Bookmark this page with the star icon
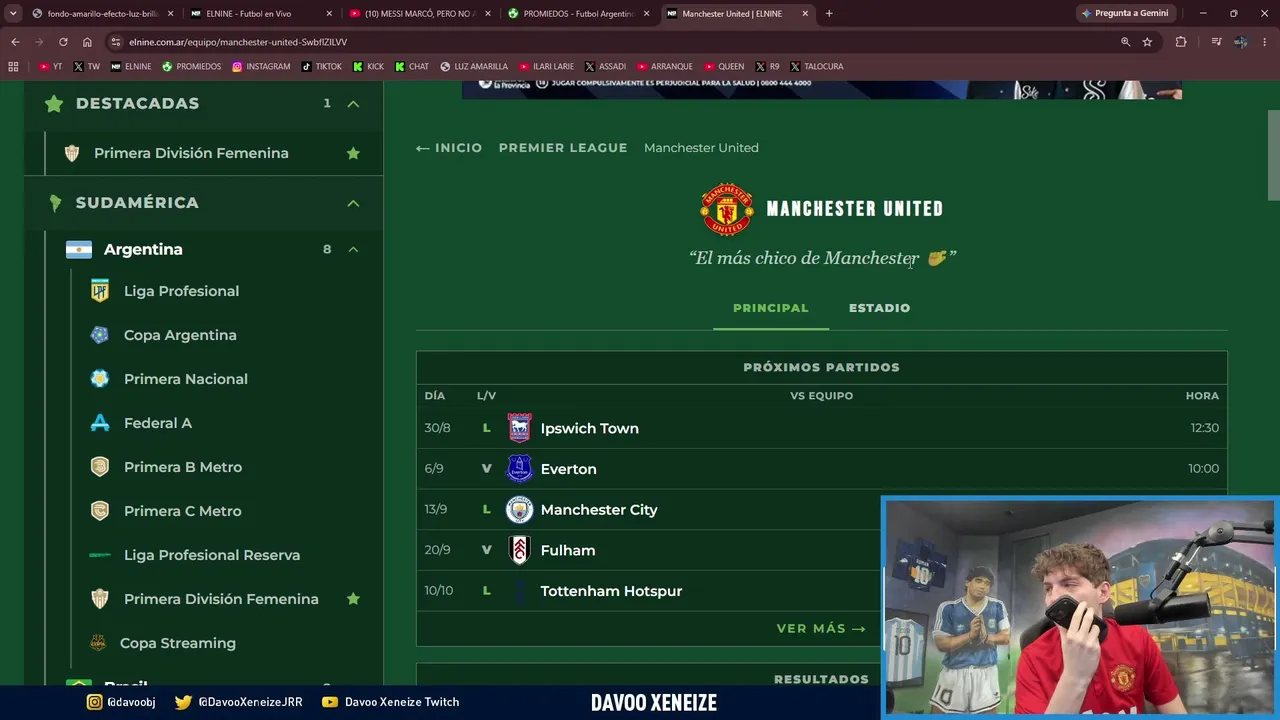The width and height of the screenshot is (1280, 720). (1147, 42)
